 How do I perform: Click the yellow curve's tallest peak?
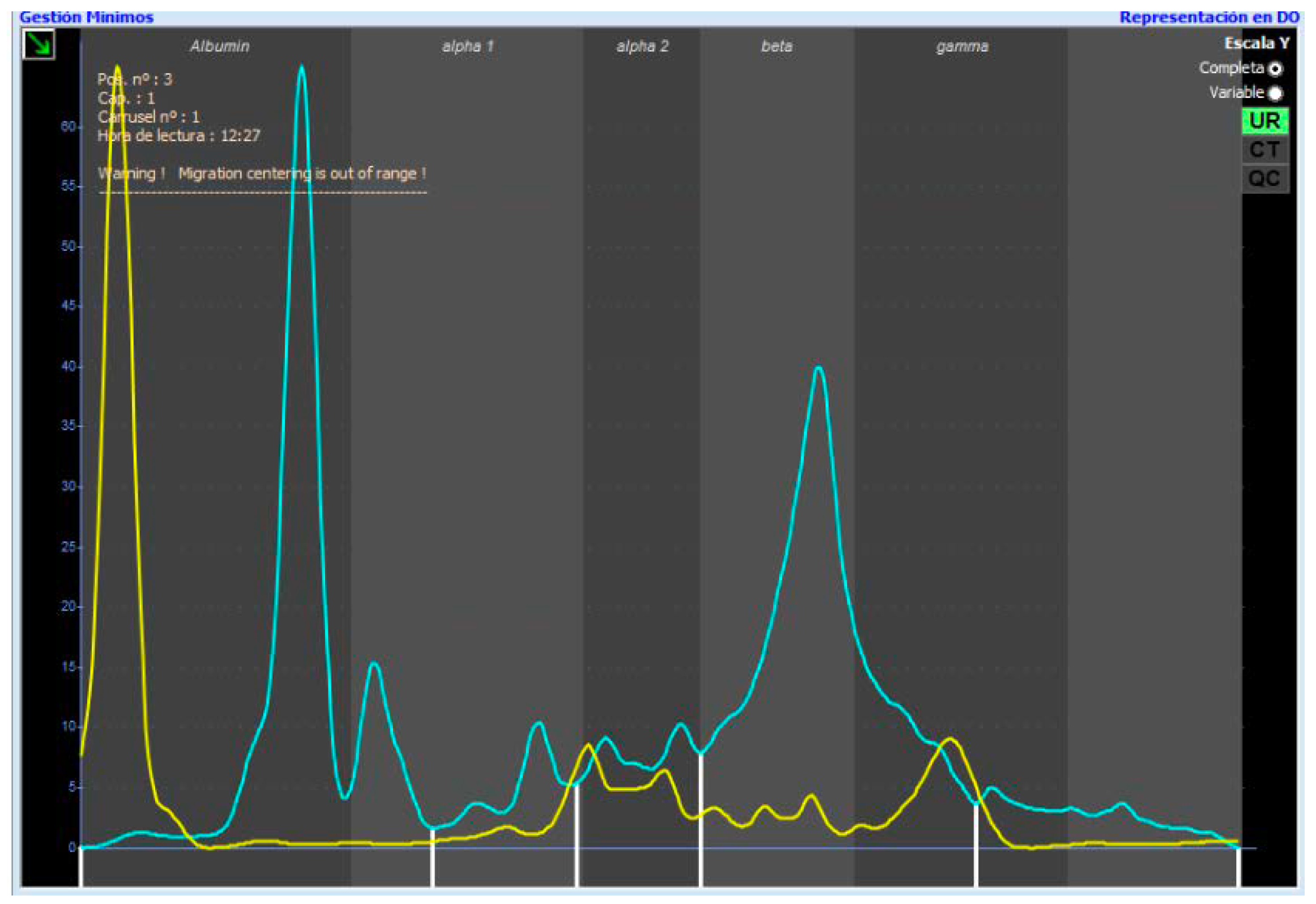[x=117, y=68]
